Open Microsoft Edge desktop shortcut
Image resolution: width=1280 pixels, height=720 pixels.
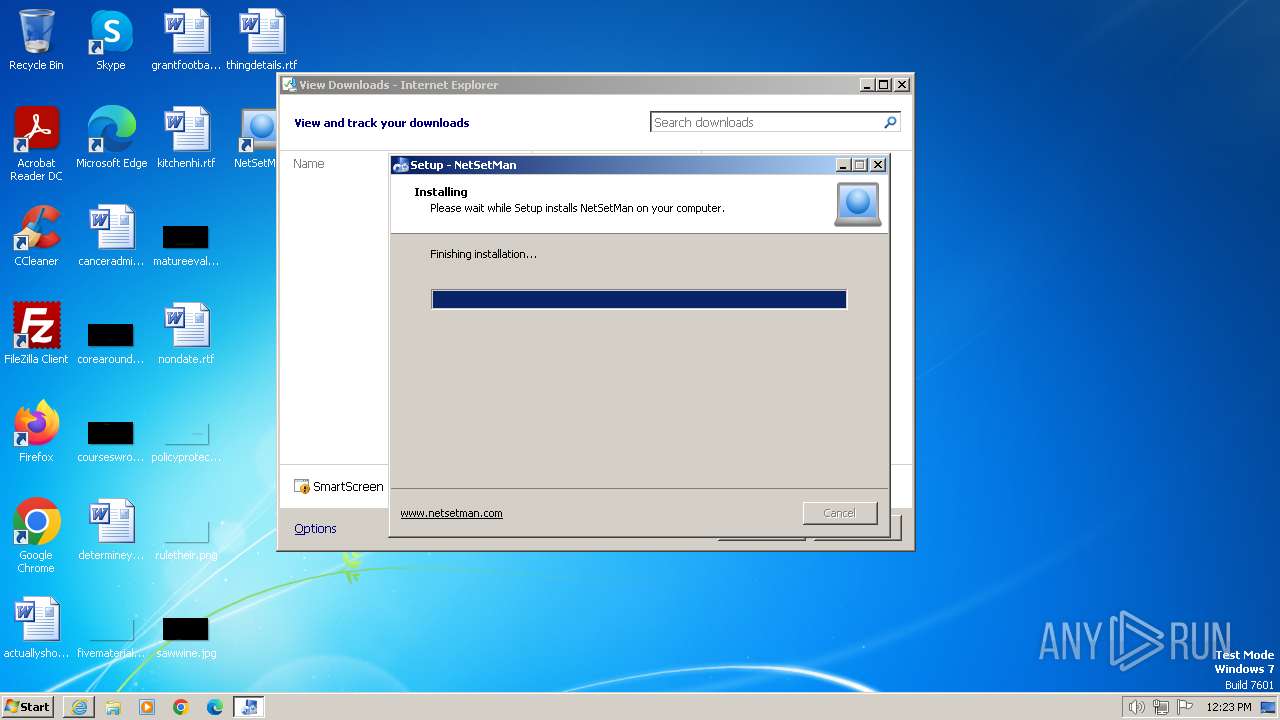111,138
